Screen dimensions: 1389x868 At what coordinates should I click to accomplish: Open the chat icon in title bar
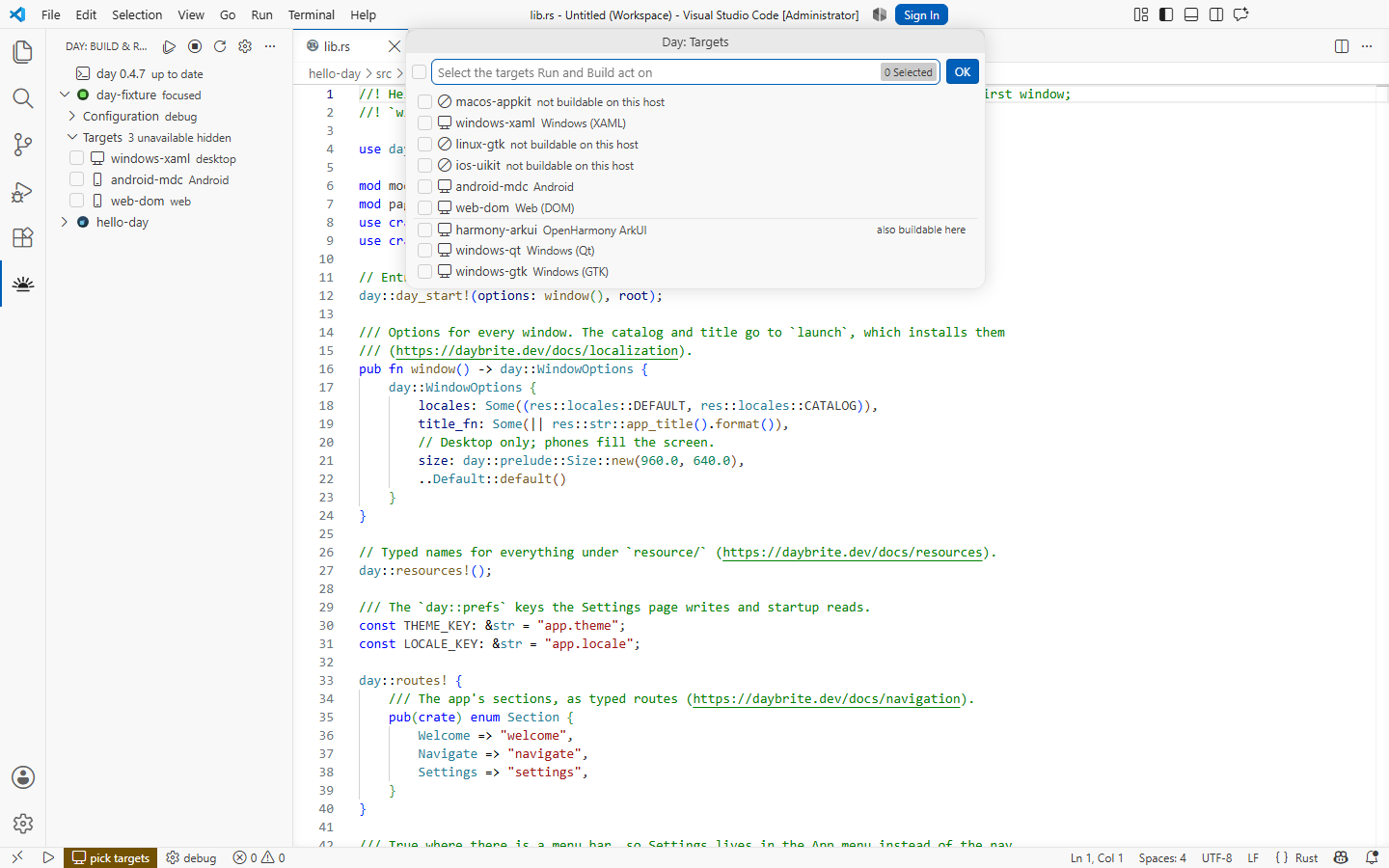tap(1241, 14)
